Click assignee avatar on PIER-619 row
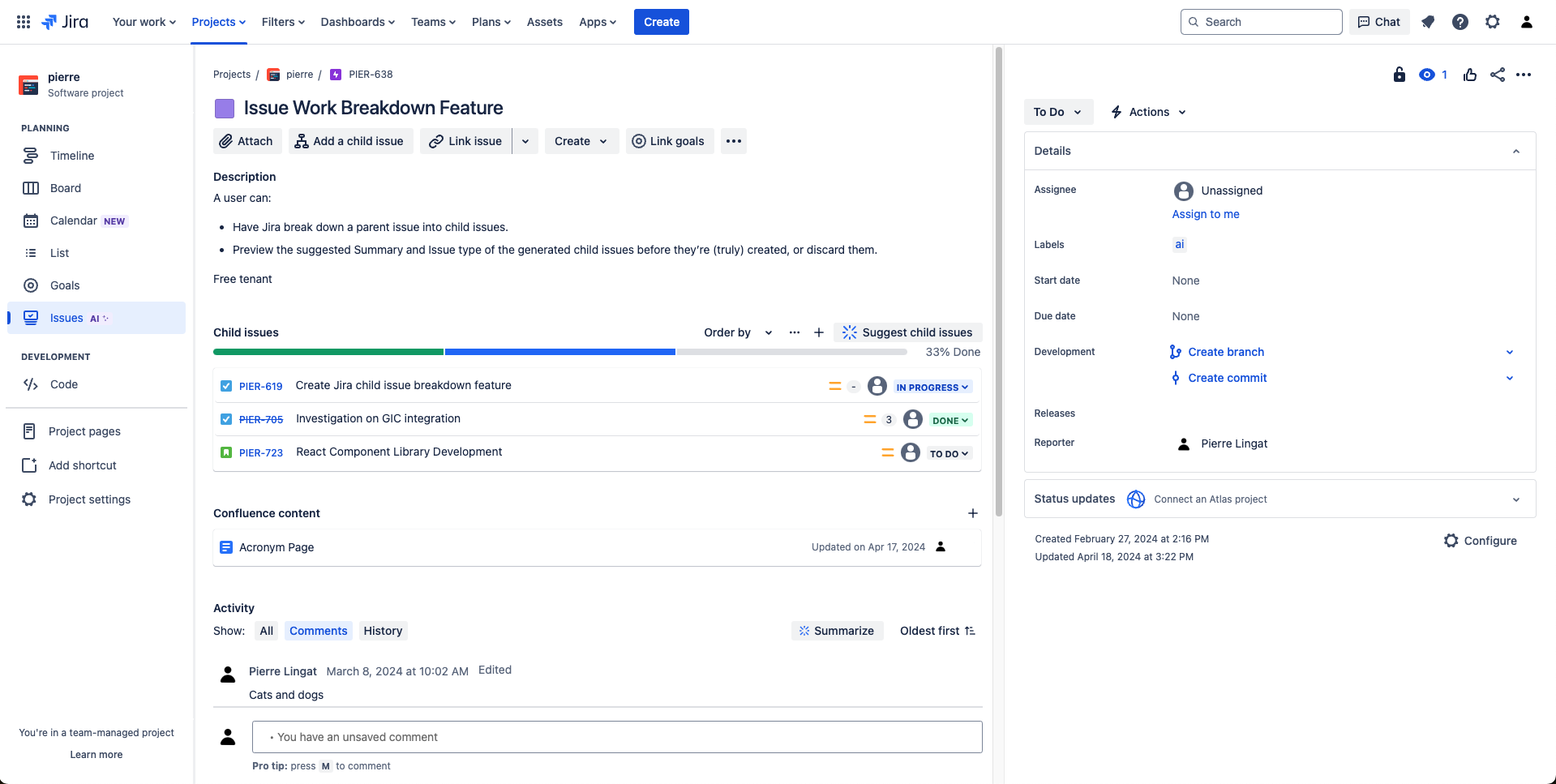 pos(877,386)
